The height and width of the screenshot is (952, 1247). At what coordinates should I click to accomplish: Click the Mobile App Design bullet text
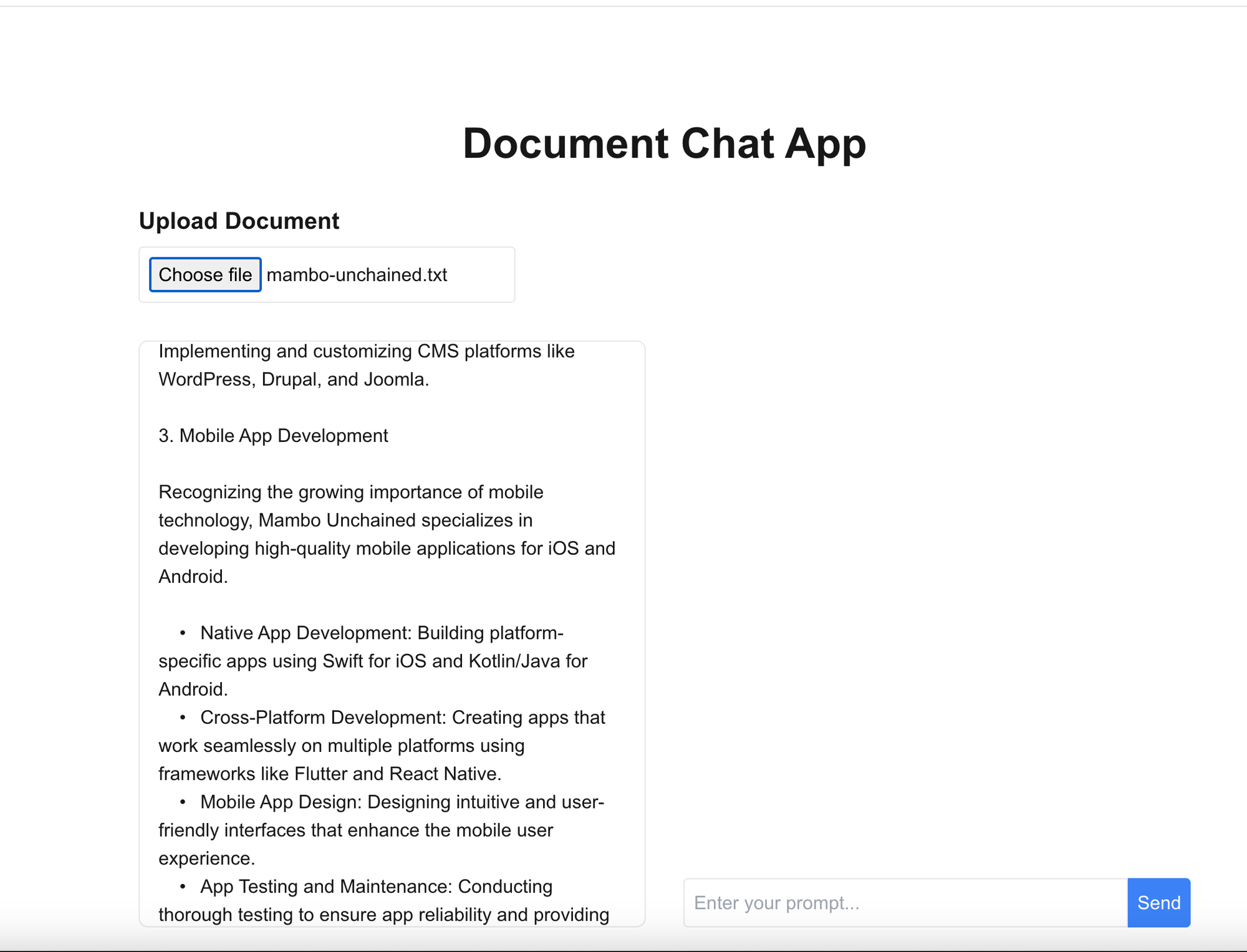pyautogui.click(x=402, y=802)
